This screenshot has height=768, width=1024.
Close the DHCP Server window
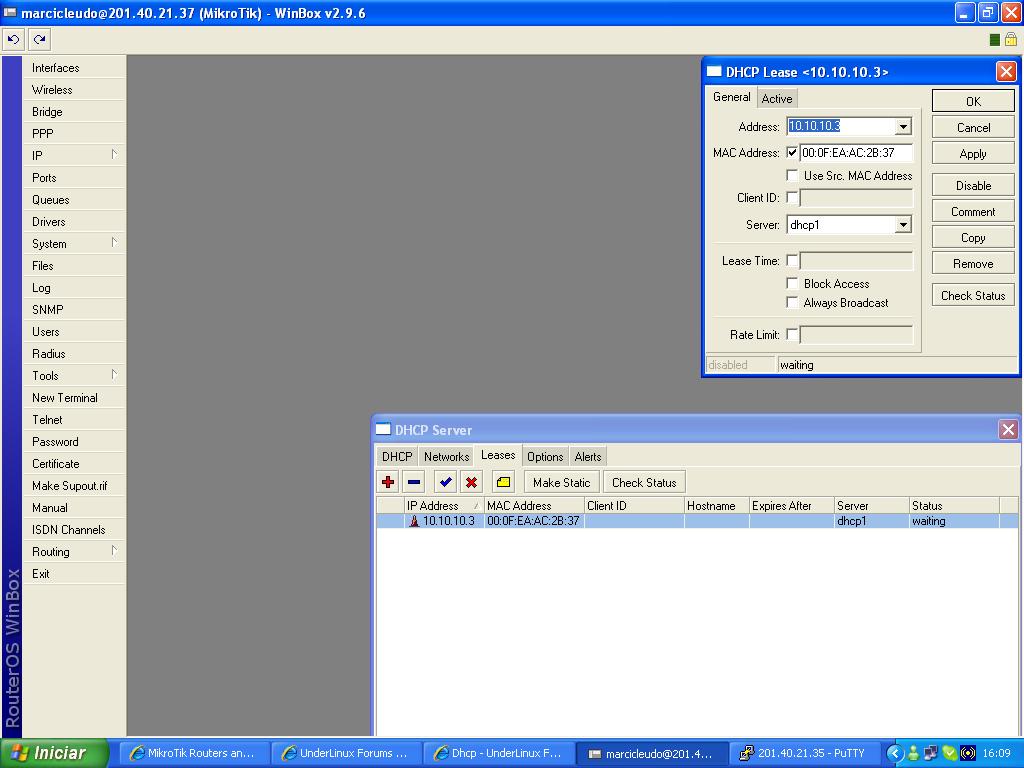click(1008, 430)
